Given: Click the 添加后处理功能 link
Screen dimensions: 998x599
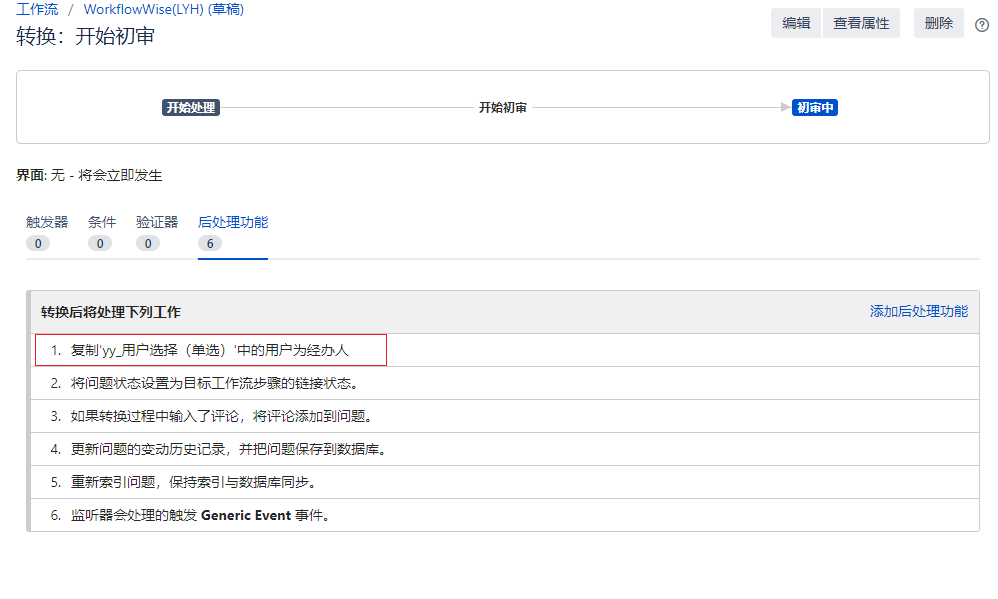Looking at the screenshot, I should click(x=918, y=311).
